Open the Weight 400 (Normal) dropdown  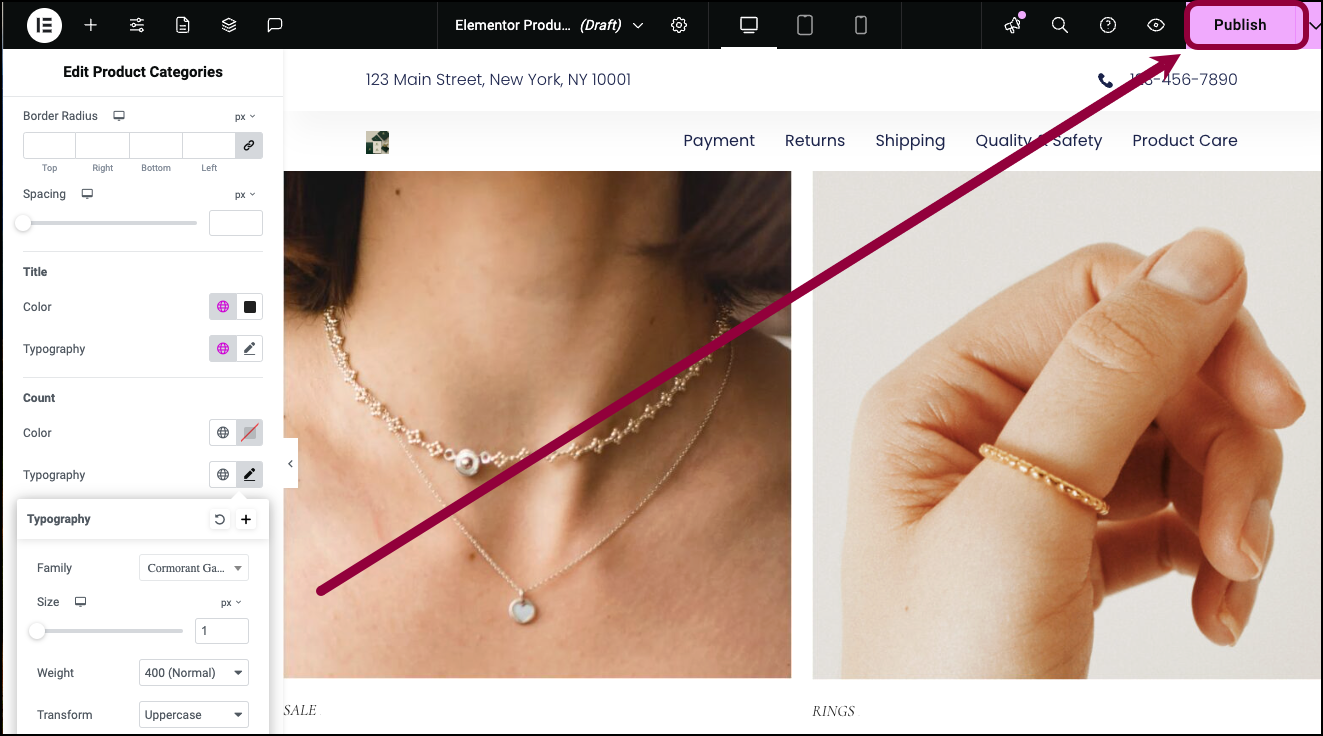(x=194, y=673)
